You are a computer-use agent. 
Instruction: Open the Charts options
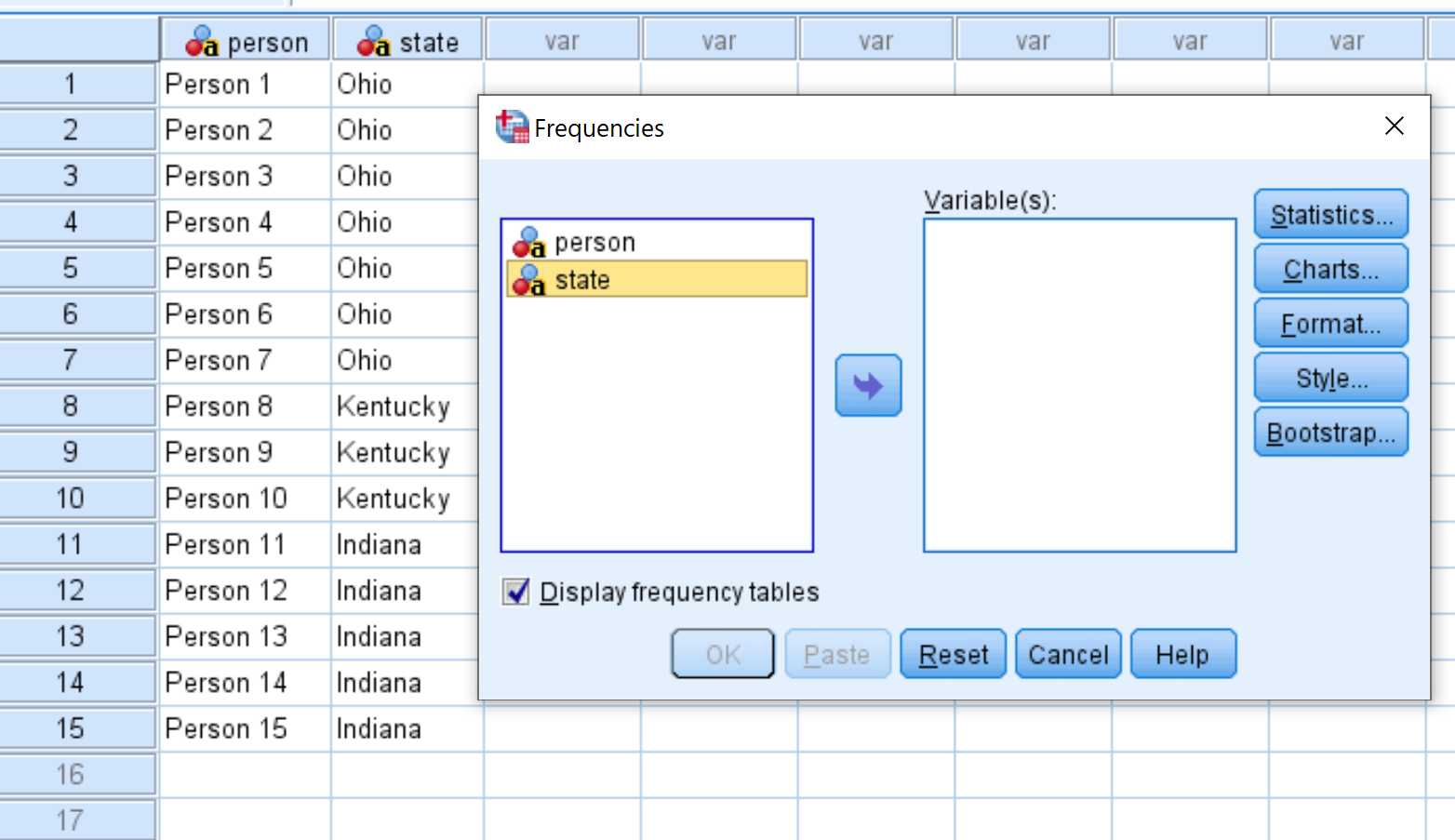(1330, 270)
